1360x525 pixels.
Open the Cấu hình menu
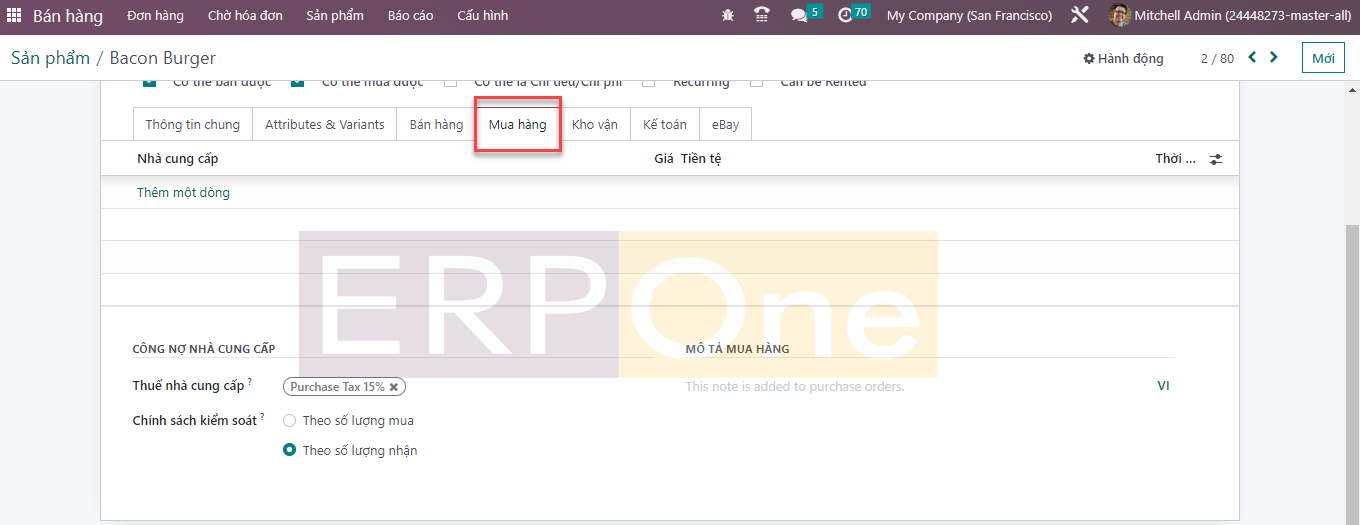tap(482, 16)
